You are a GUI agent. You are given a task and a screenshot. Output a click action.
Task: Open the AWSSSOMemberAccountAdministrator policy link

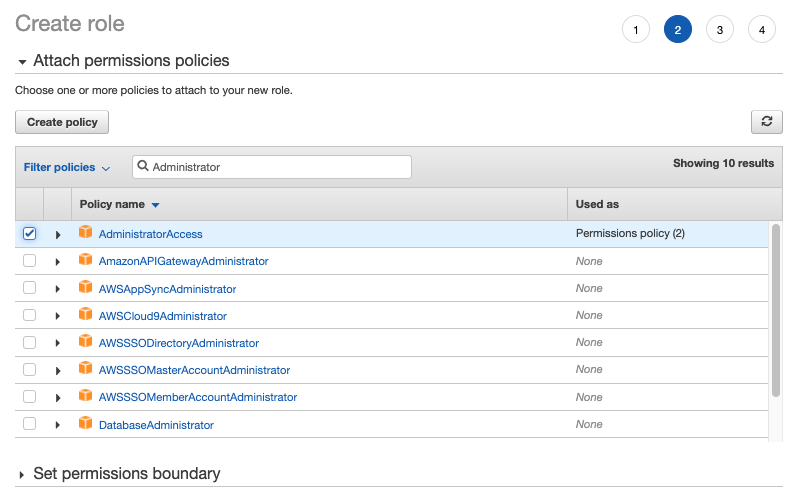click(x=198, y=397)
